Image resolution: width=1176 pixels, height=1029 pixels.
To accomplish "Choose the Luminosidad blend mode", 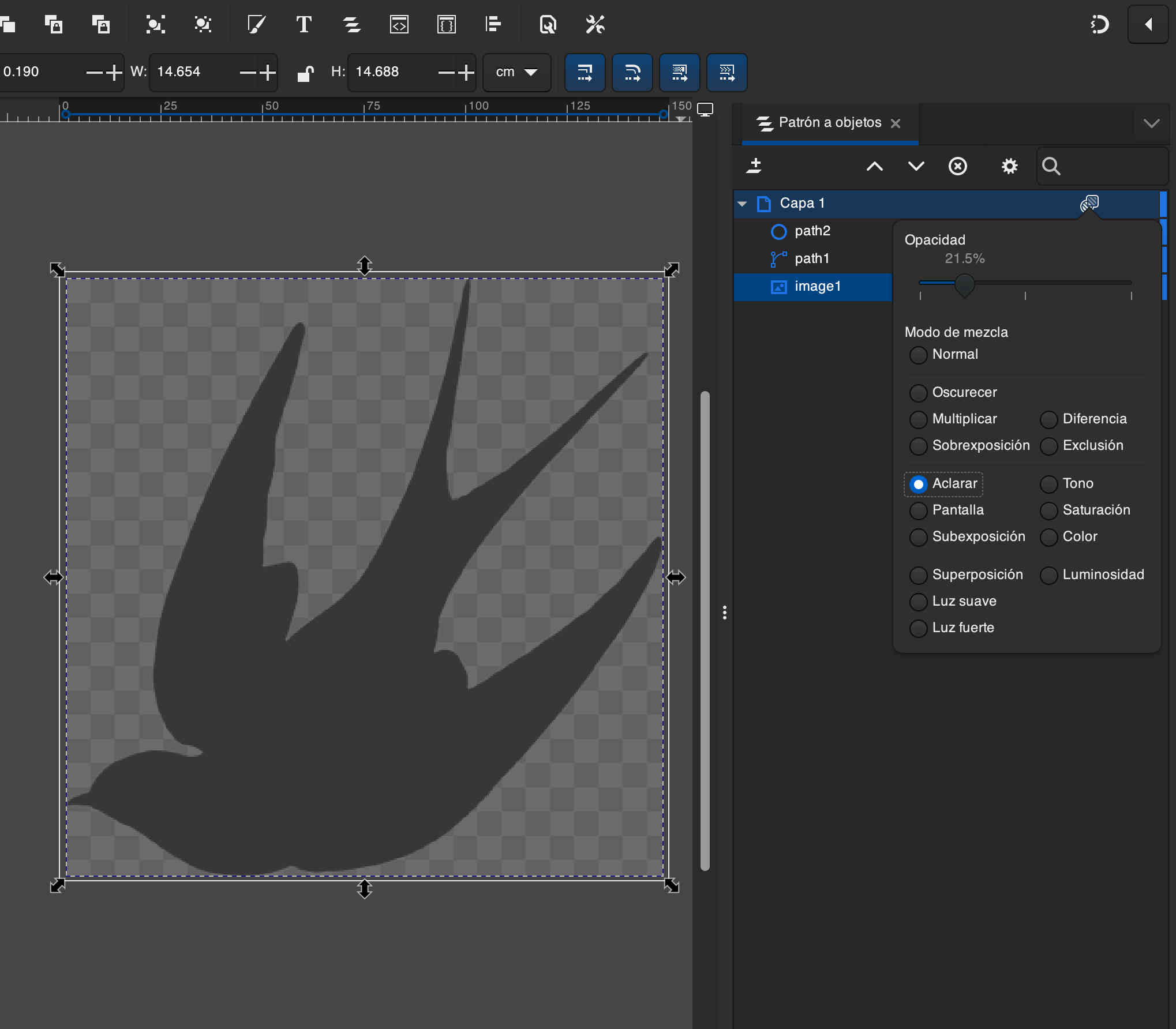I will [1092, 575].
